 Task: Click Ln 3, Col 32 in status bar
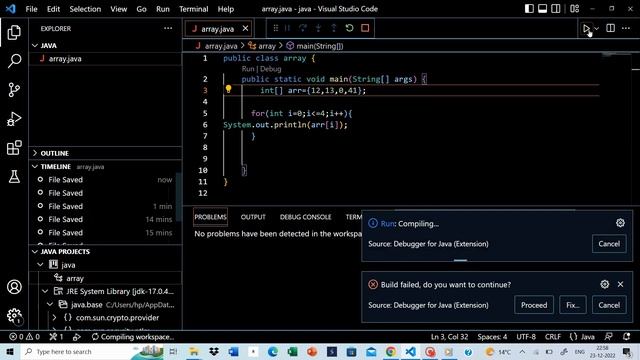(449, 337)
